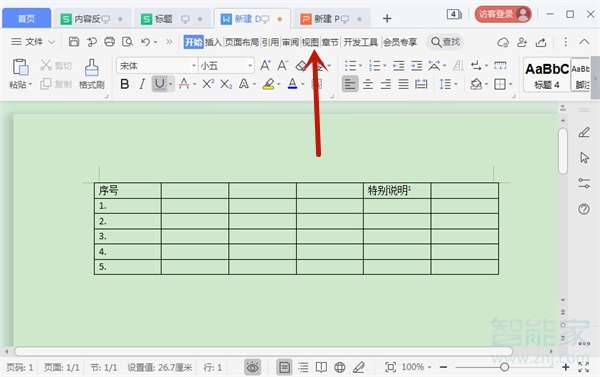Toggle Underline formatting
Viewport: 600px width, 377px height.
click(160, 84)
